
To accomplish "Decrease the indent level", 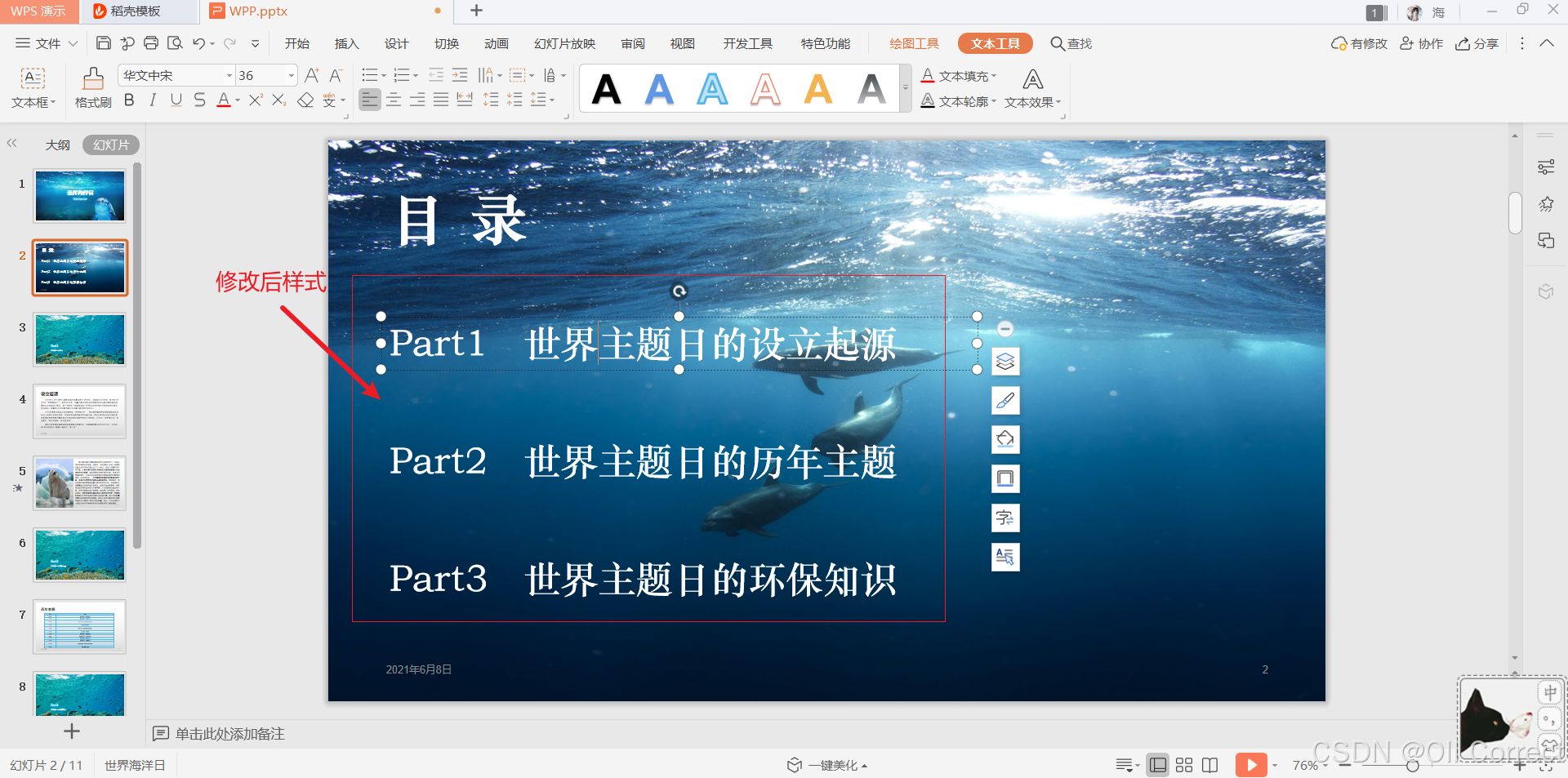I will click(436, 75).
